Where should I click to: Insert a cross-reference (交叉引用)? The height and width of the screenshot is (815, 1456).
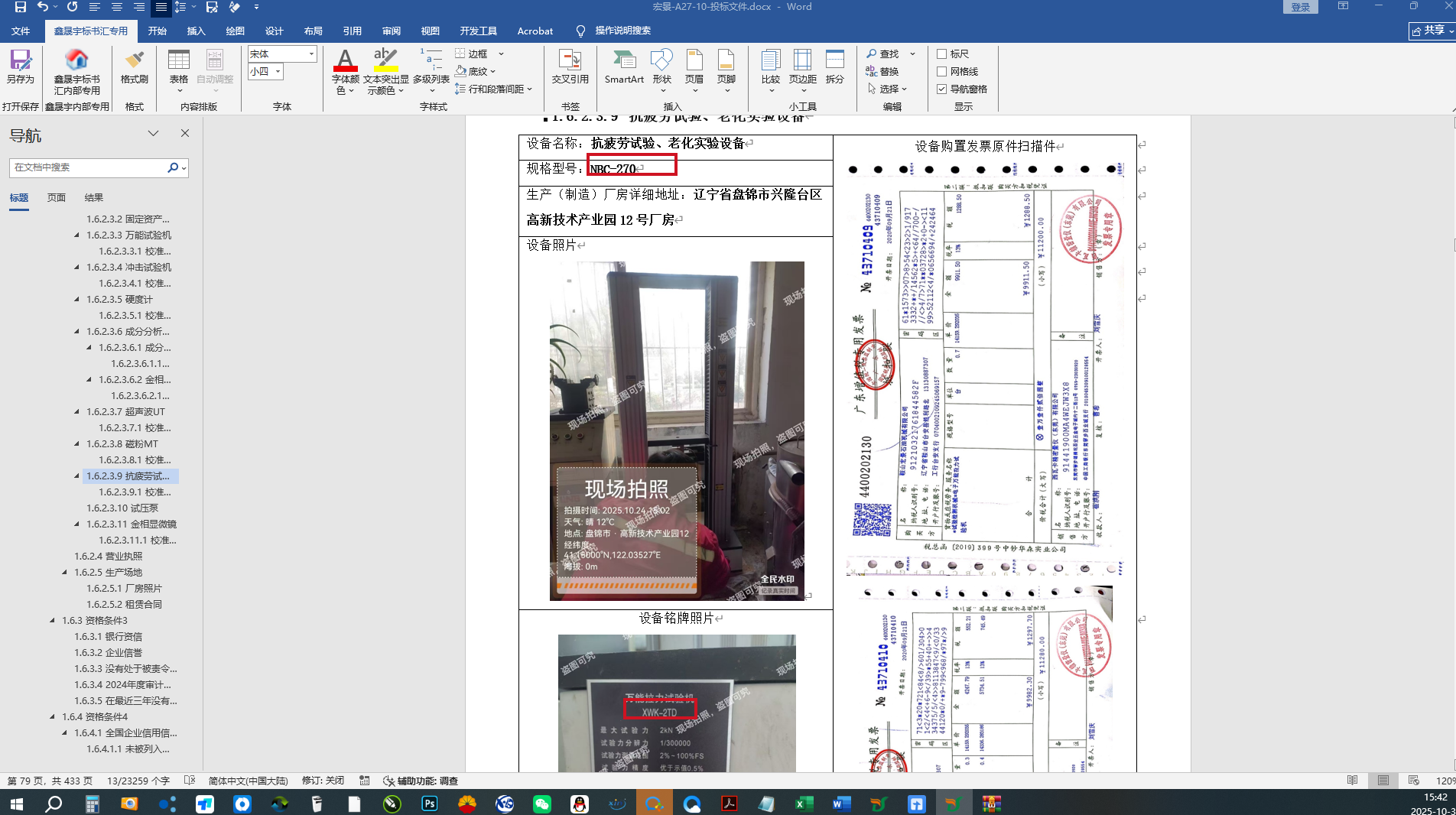tap(570, 67)
